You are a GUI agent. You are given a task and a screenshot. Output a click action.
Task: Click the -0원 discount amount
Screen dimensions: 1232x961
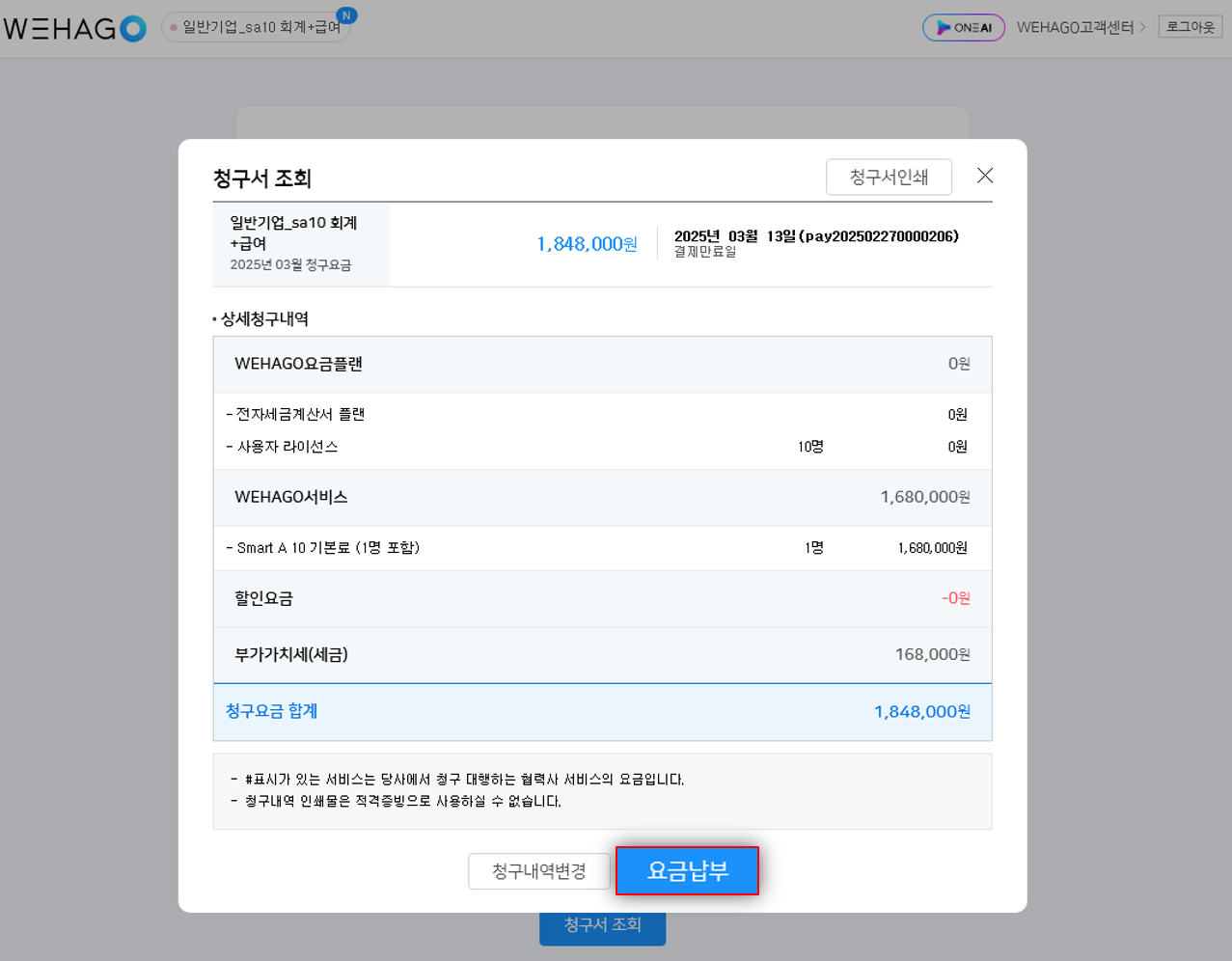tap(956, 598)
